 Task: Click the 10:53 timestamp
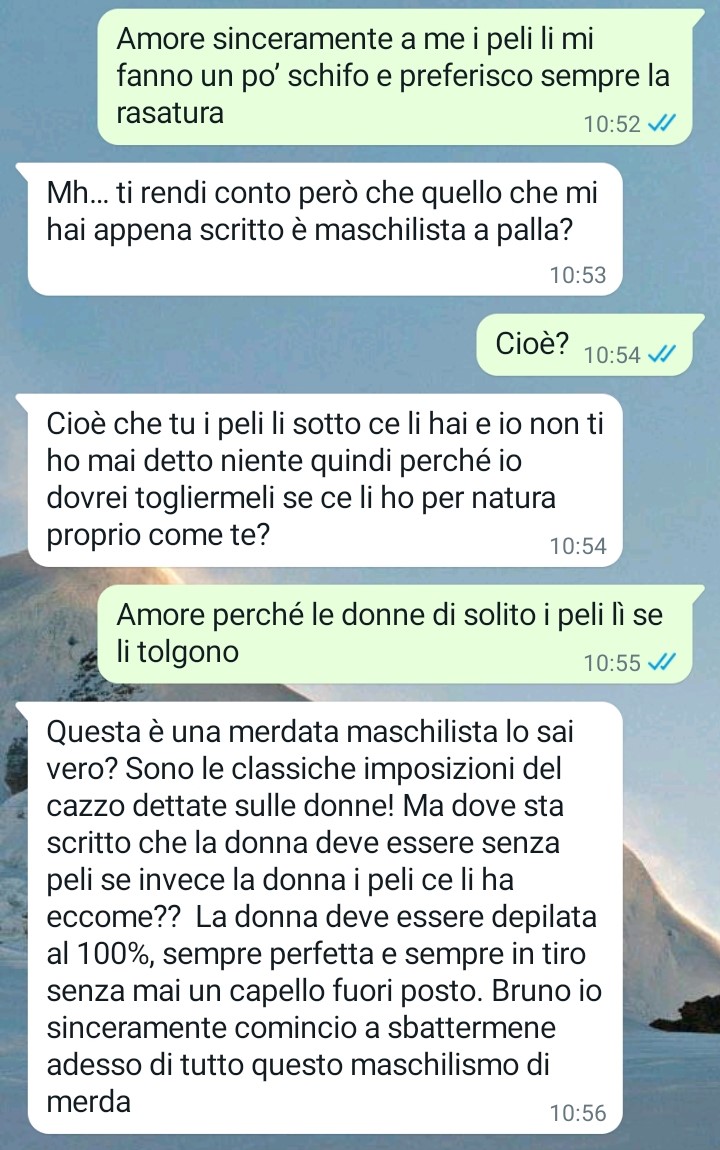578,275
